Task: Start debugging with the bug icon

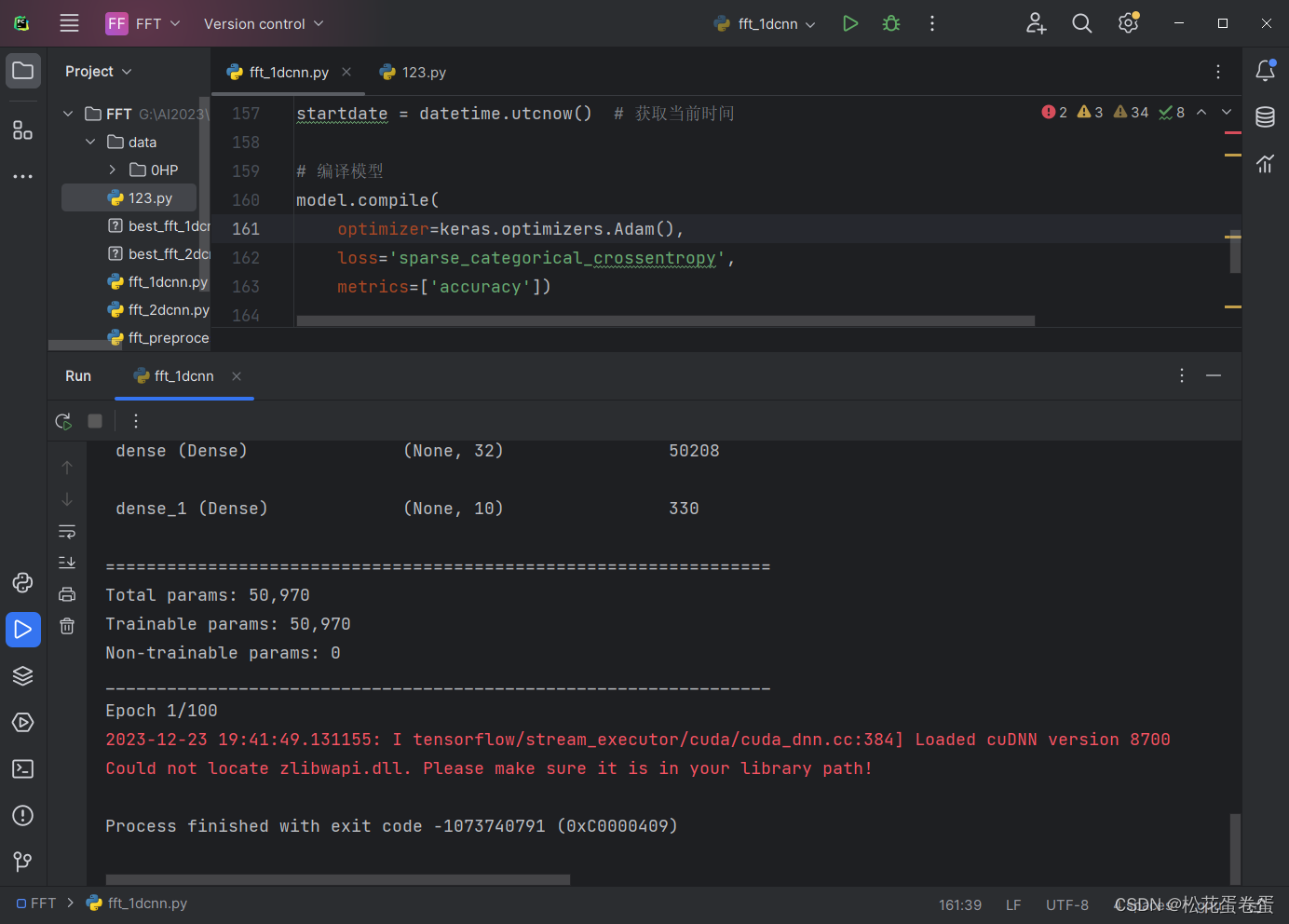Action: pyautogui.click(x=890, y=22)
